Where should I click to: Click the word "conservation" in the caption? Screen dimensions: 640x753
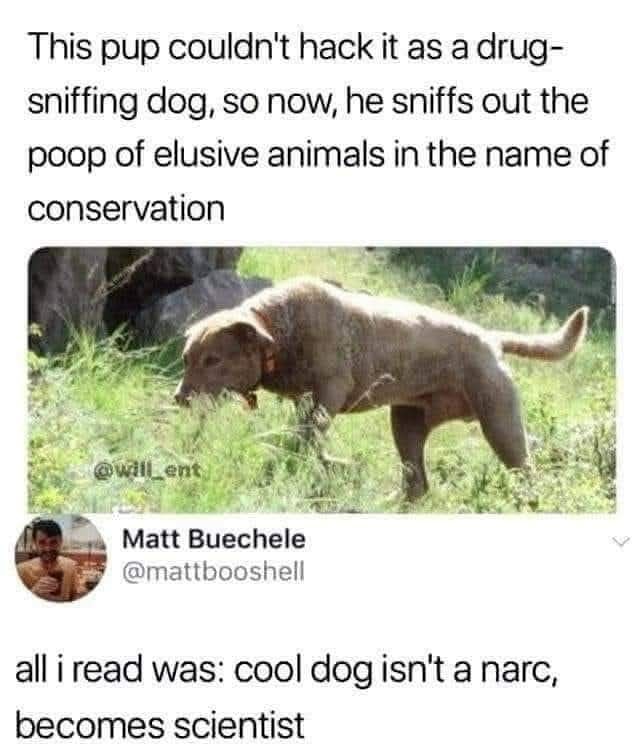pyautogui.click(x=126, y=208)
